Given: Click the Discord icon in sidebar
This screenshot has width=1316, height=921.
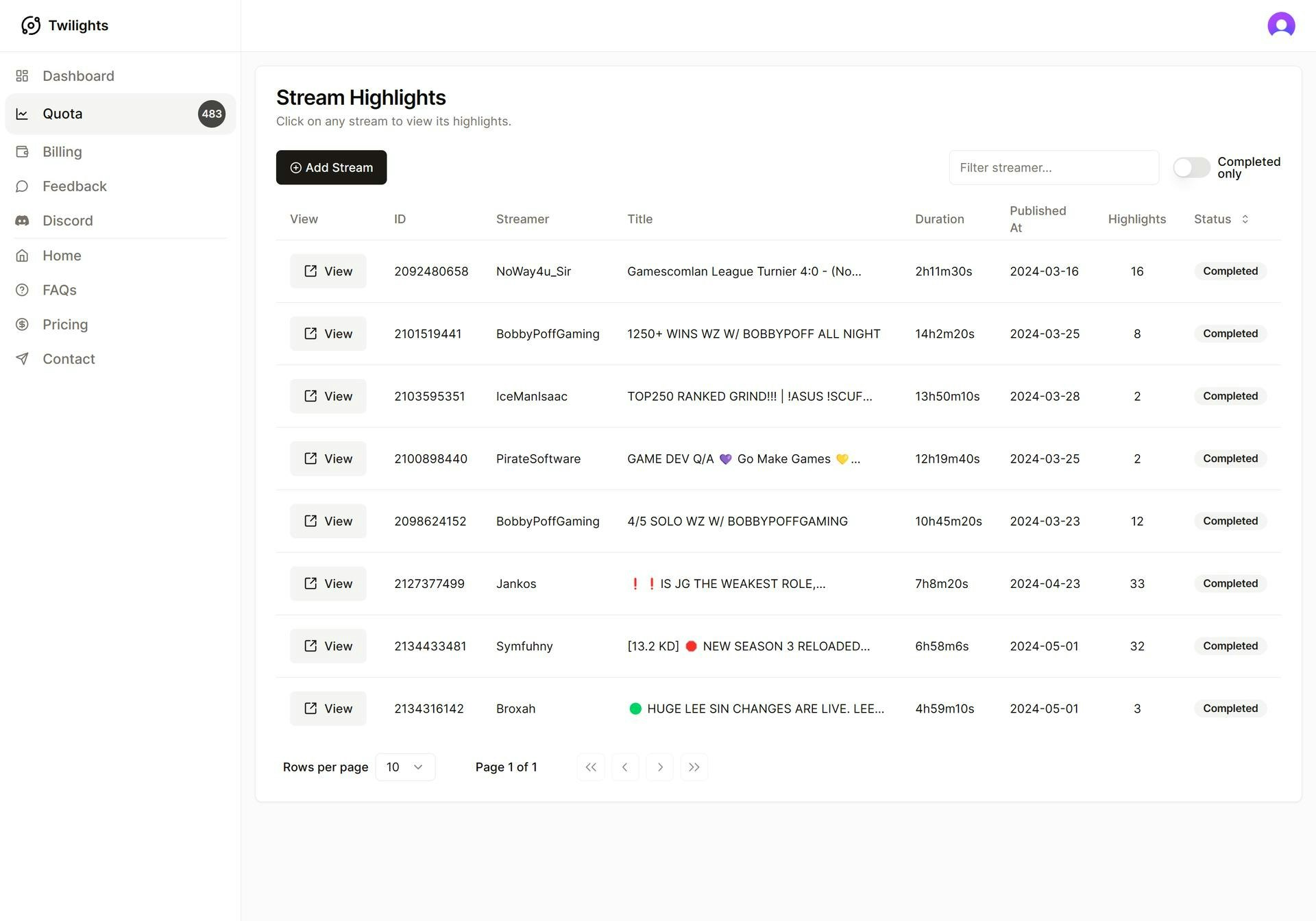Looking at the screenshot, I should [22, 221].
